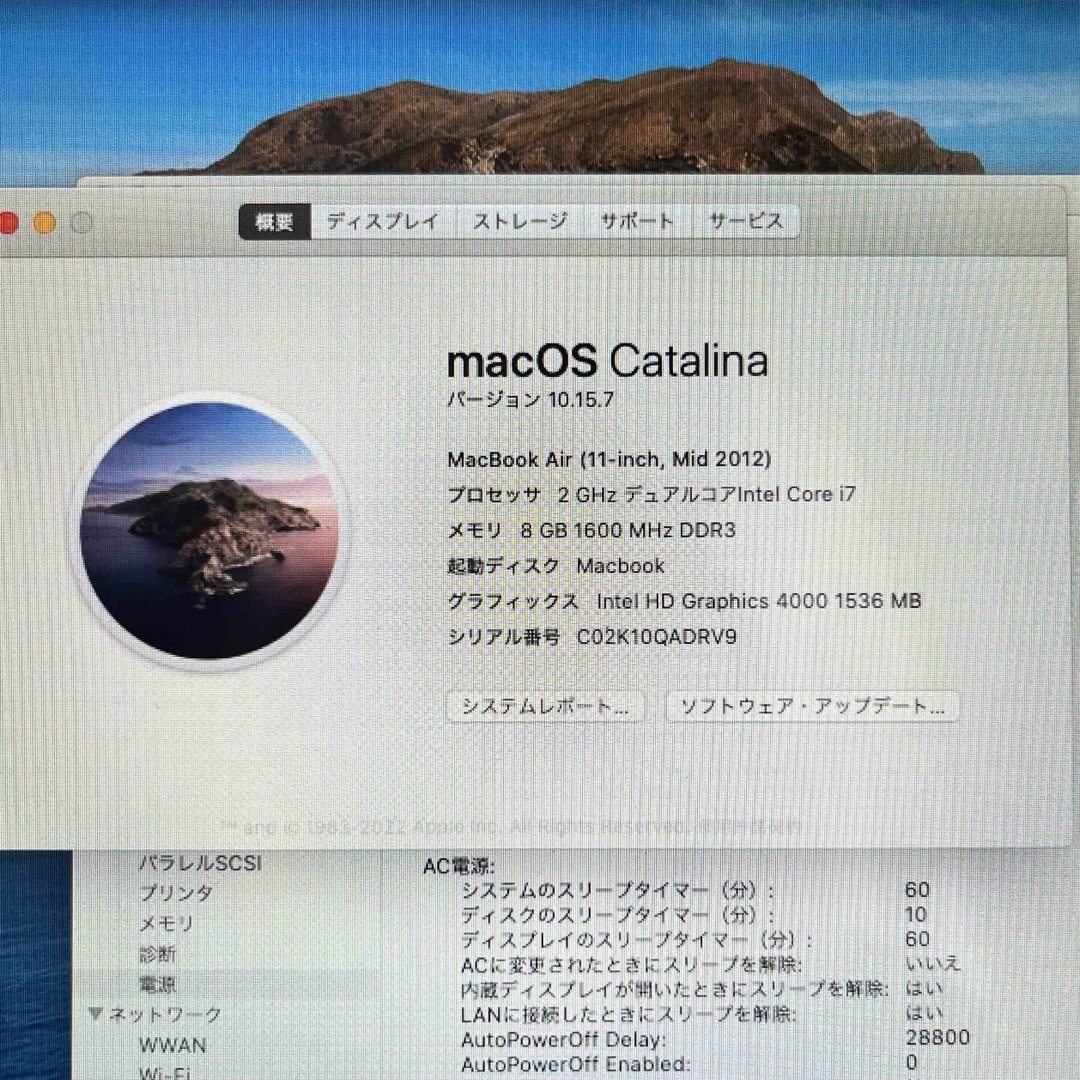Click the macOS Catalina title
The width and height of the screenshot is (1080, 1080).
(x=608, y=360)
